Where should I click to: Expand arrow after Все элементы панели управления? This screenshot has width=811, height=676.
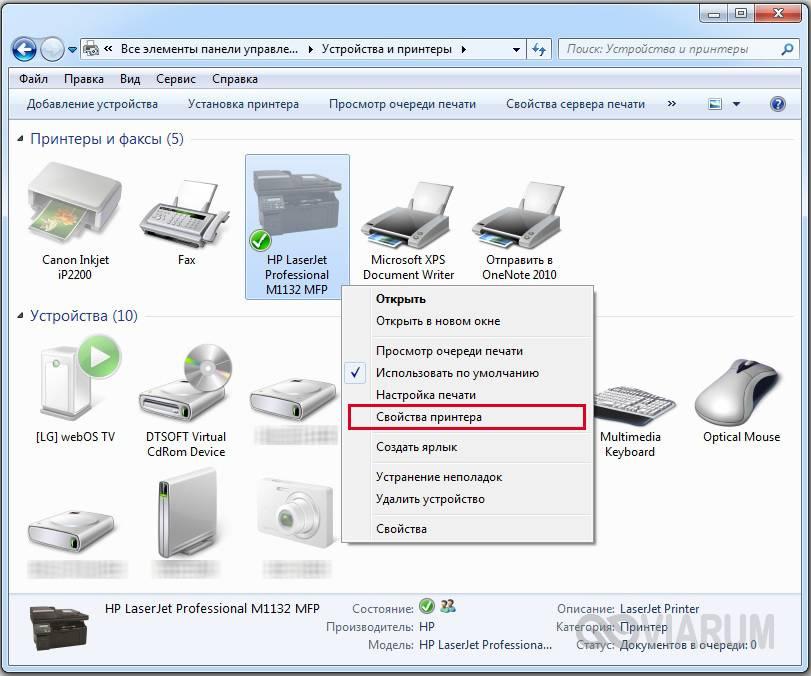[x=310, y=49]
